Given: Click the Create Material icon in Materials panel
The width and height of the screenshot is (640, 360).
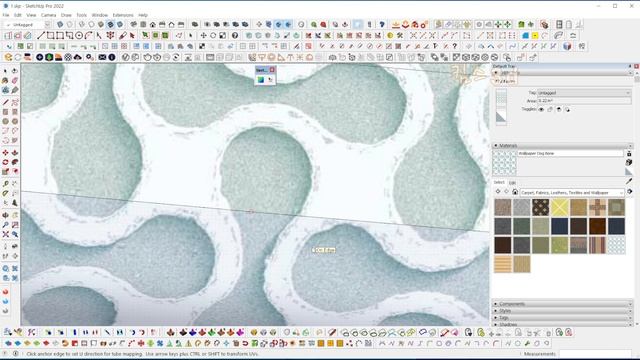Looking at the screenshot, I should point(629,162).
